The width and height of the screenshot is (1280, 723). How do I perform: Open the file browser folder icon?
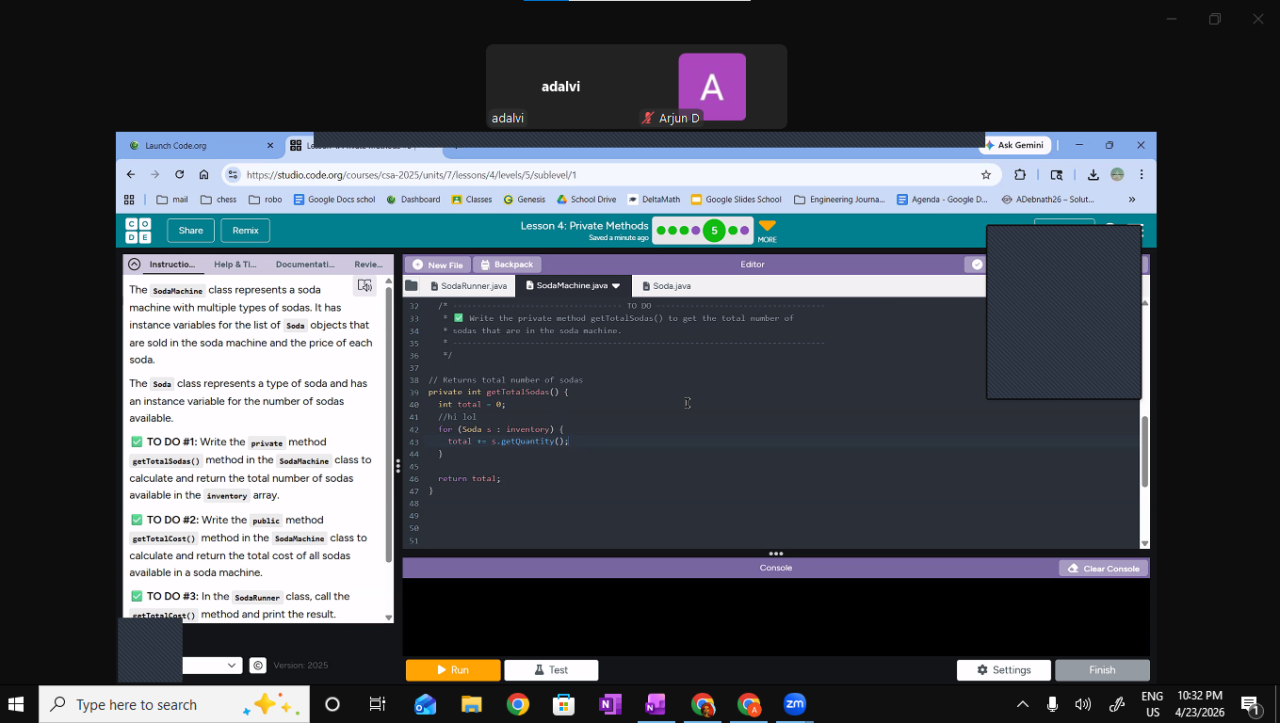coord(411,286)
